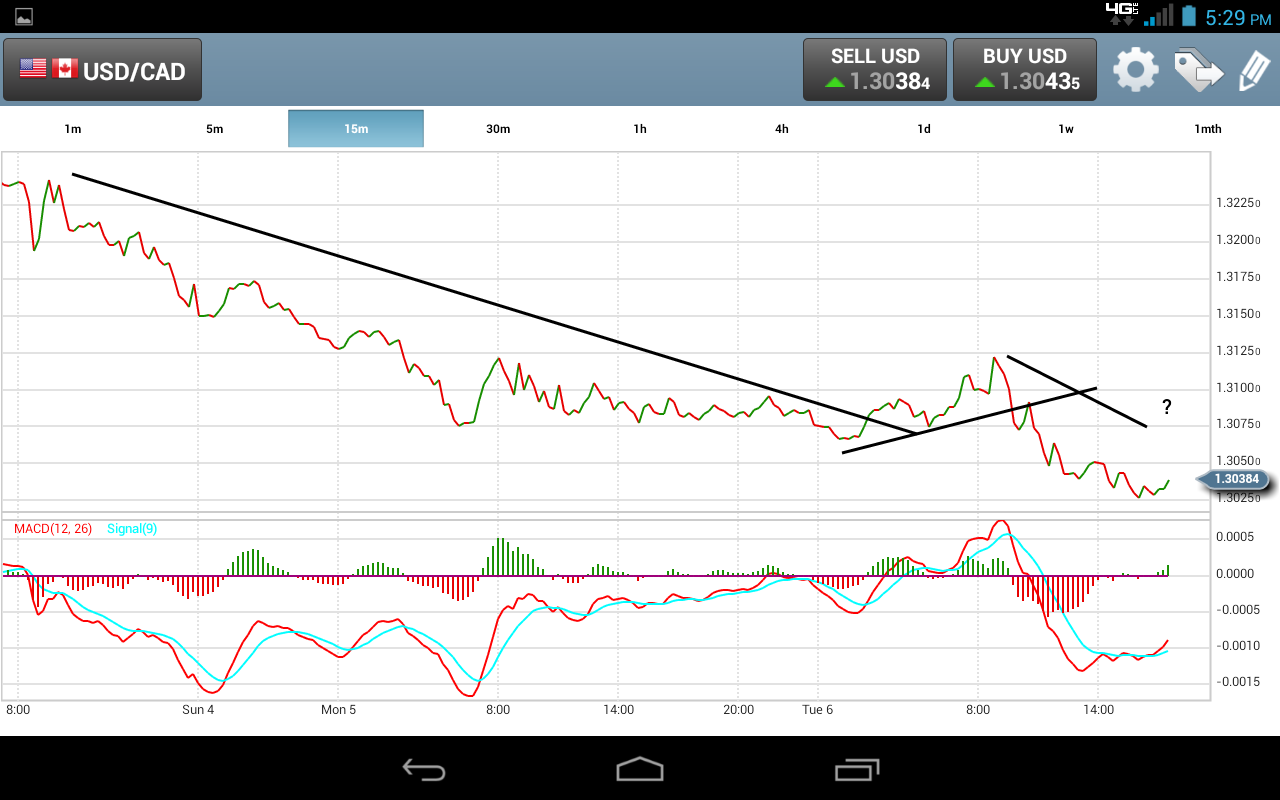Tap the image notification icon in status bar
Image resolution: width=1280 pixels, height=800 pixels.
24,16
